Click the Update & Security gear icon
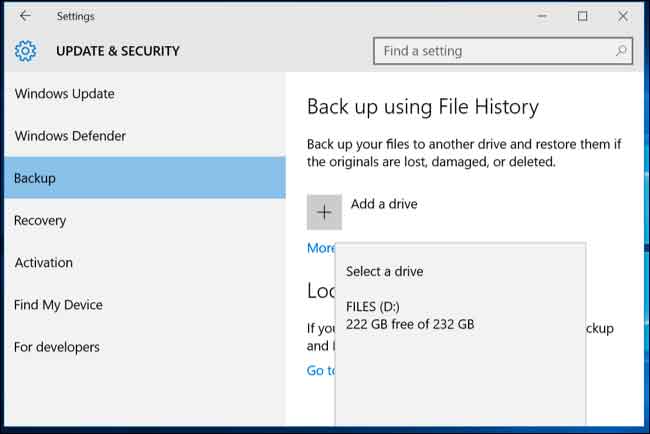The height and width of the screenshot is (434, 650). (x=25, y=51)
